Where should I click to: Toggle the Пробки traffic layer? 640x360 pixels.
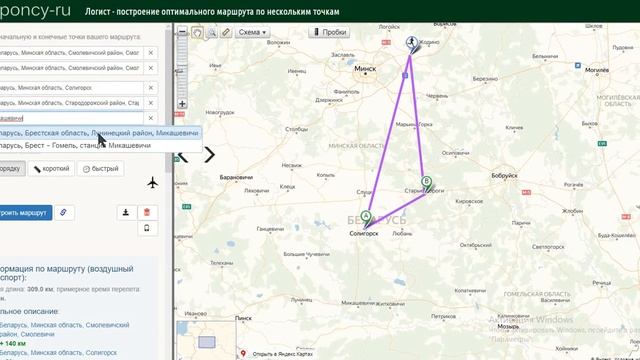tap(329, 32)
